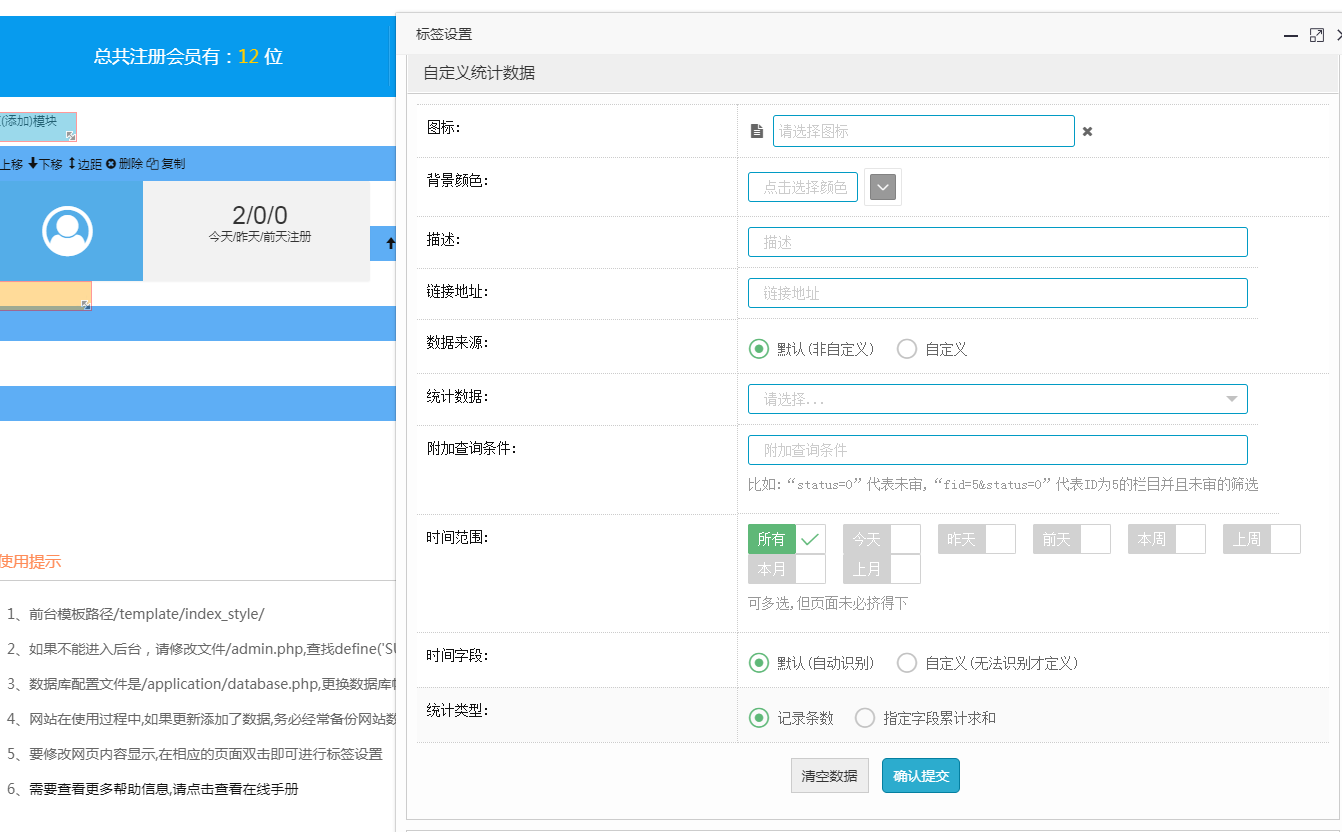
Task: Click the 点击选择颜色 color input box
Action: click(803, 187)
